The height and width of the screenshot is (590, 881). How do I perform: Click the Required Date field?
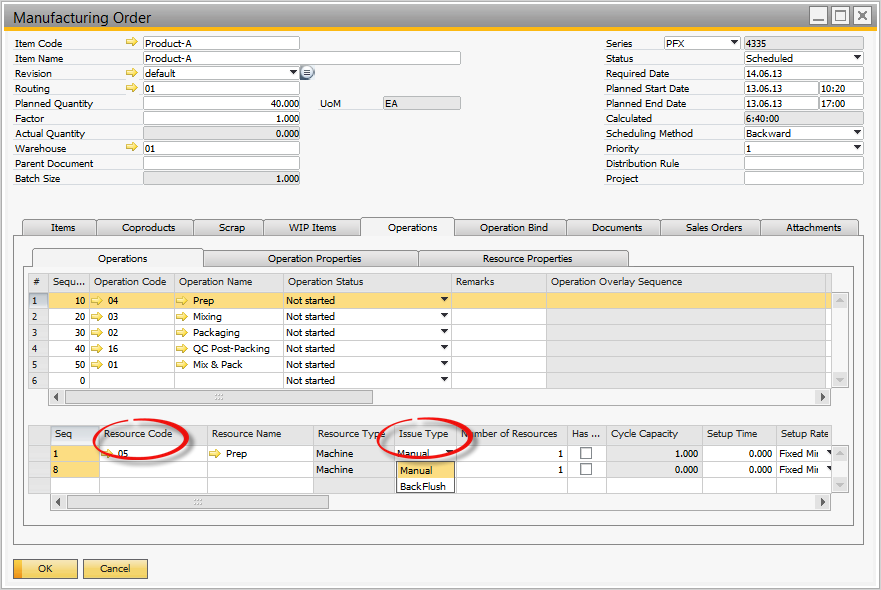pos(803,73)
